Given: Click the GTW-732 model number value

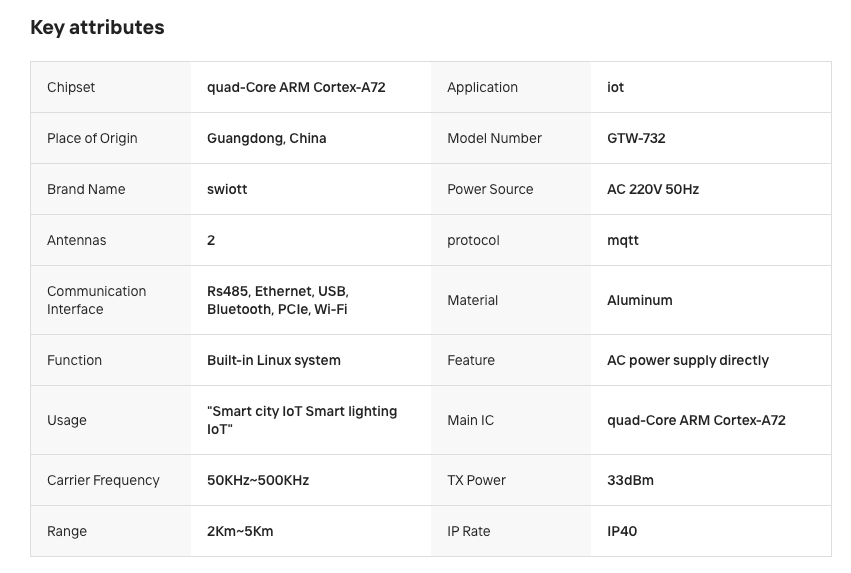Looking at the screenshot, I should (636, 138).
